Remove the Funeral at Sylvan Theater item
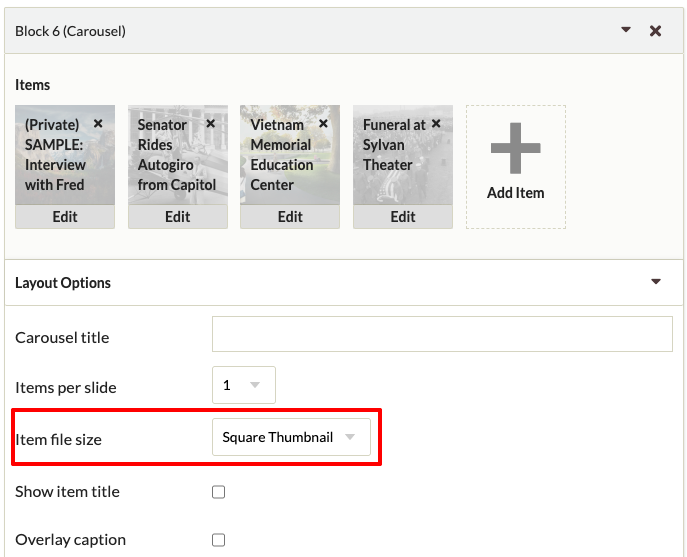This screenshot has width=687, height=557. [436, 124]
